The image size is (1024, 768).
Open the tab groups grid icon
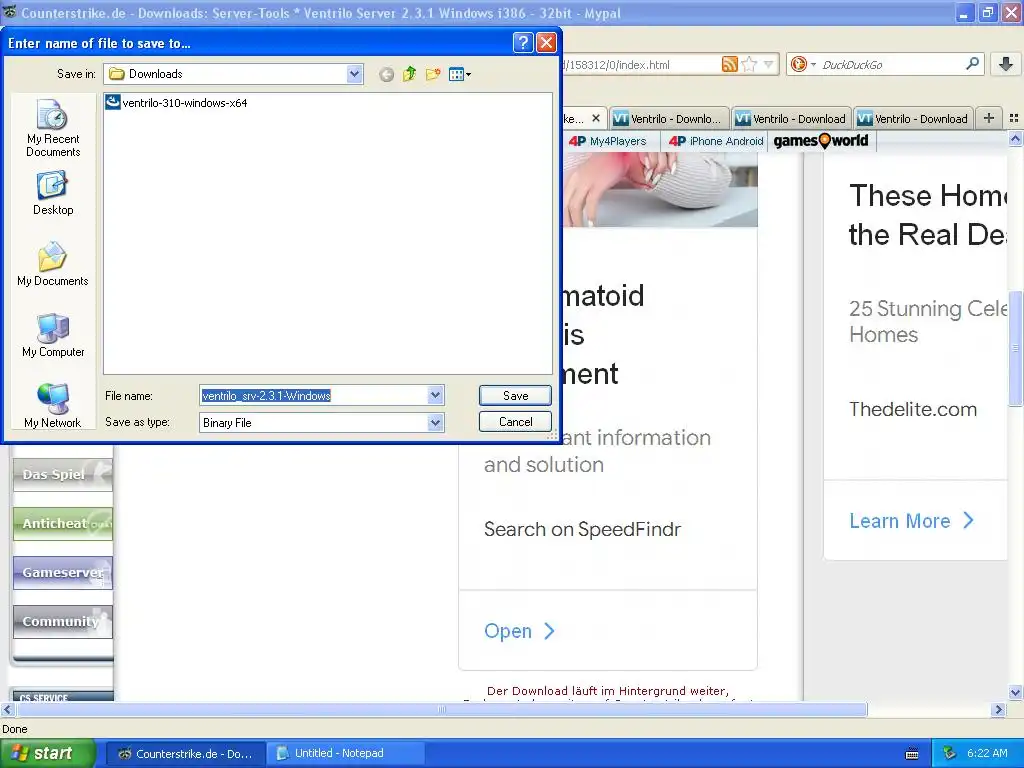(x=1014, y=118)
